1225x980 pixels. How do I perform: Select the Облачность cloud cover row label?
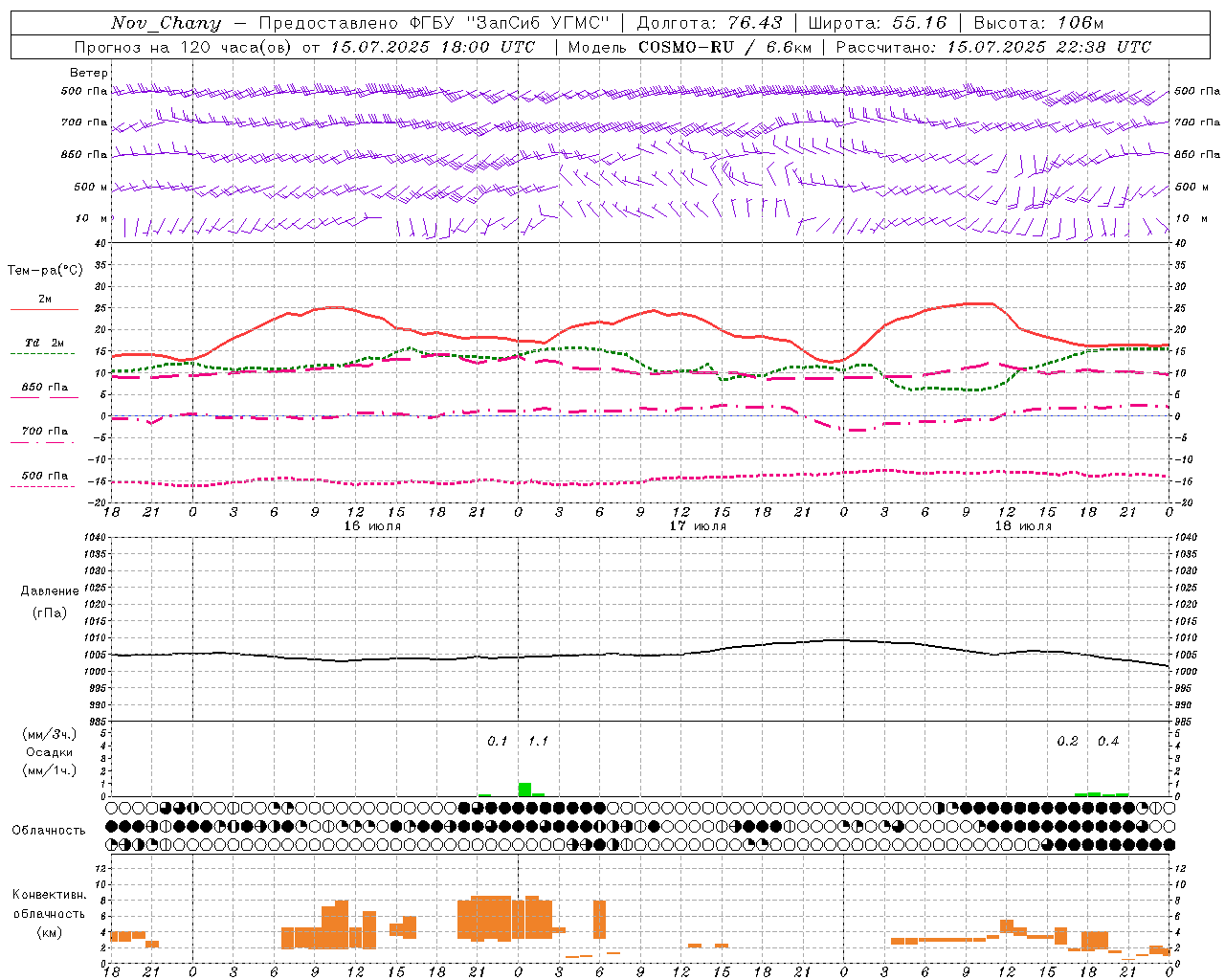coord(49,830)
